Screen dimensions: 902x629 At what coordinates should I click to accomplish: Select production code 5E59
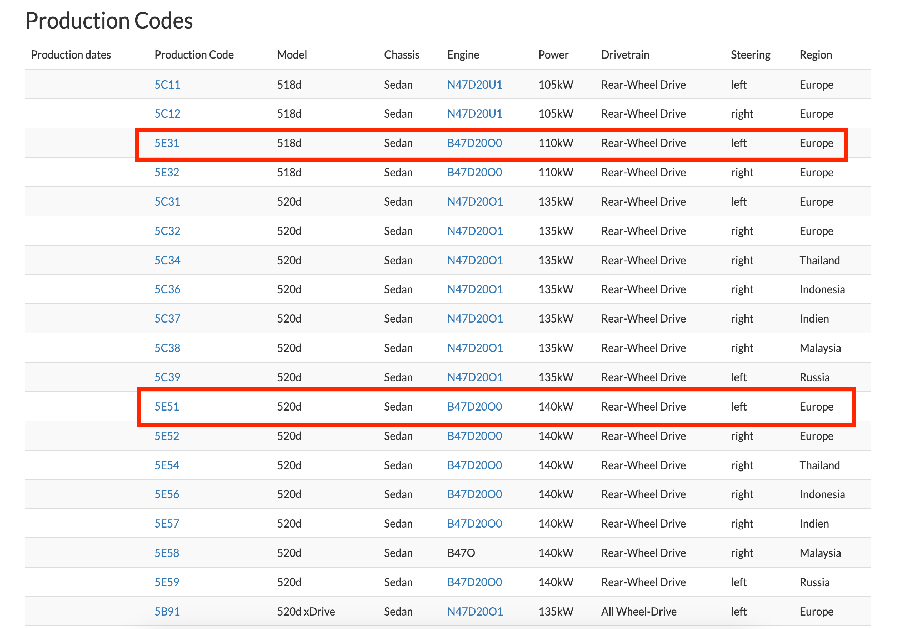[167, 582]
